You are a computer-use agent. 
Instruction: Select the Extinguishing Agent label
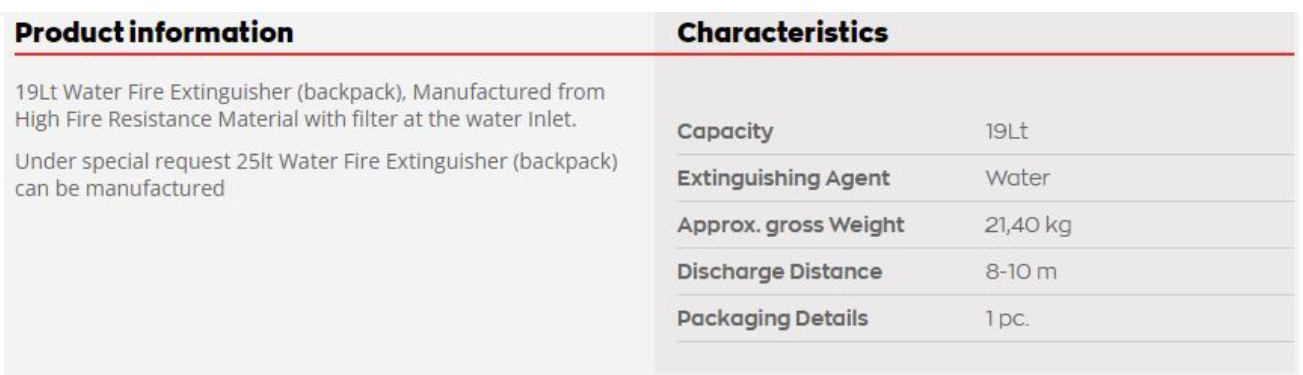[x=783, y=179]
